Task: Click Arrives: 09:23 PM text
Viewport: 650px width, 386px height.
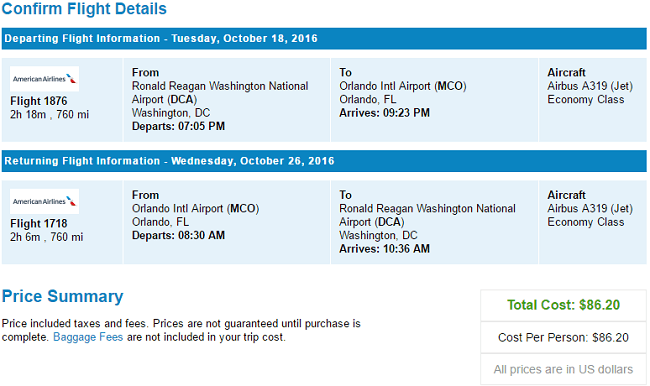Action: pos(384,113)
